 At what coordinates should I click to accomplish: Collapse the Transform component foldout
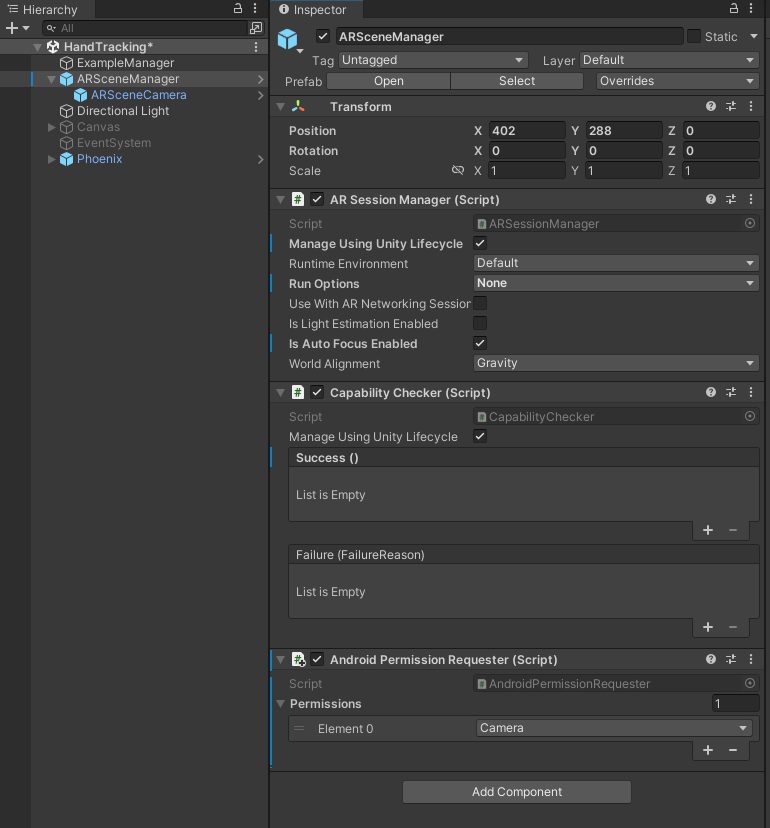[x=280, y=107]
